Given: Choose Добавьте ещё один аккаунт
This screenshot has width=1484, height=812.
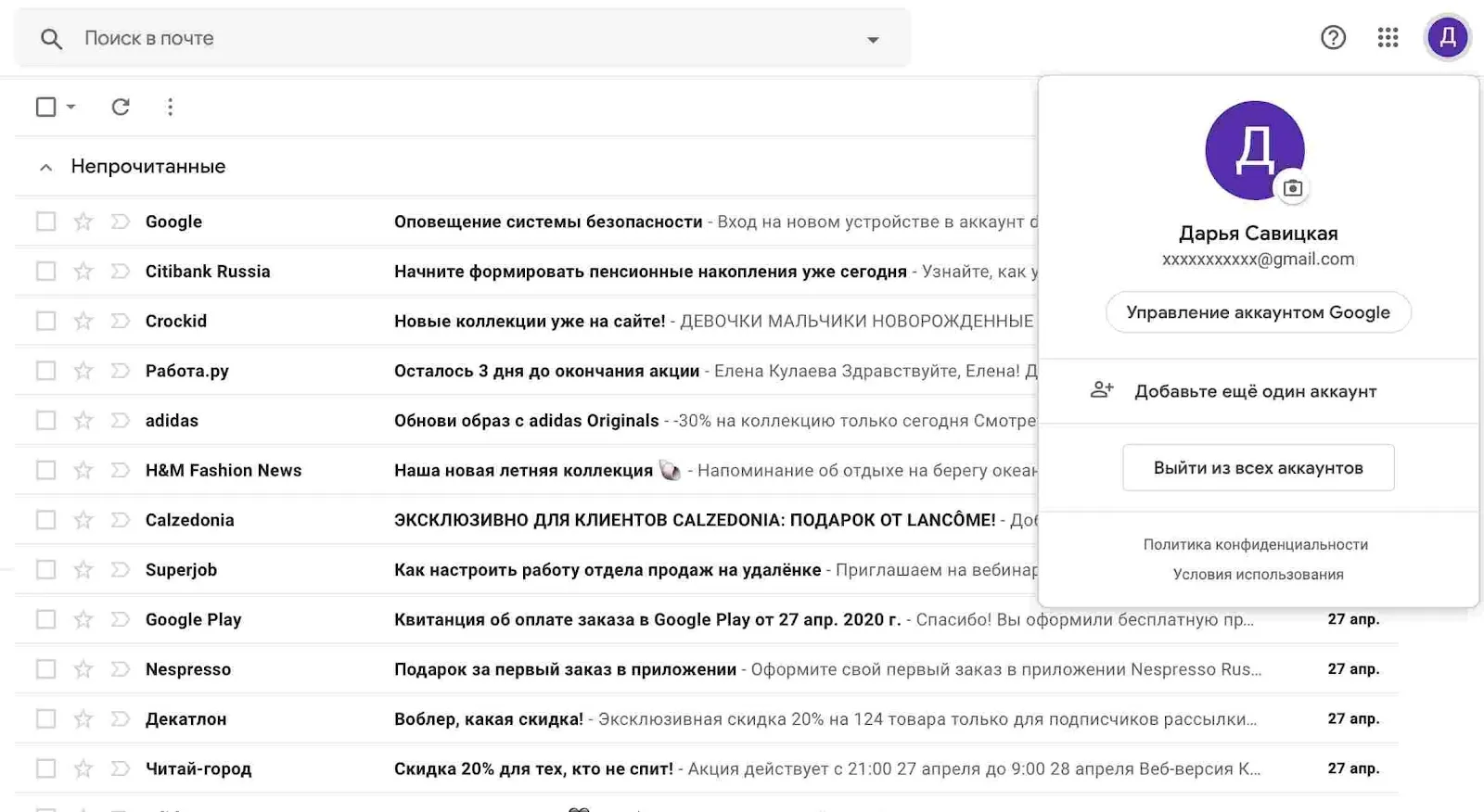Looking at the screenshot, I should [1258, 391].
